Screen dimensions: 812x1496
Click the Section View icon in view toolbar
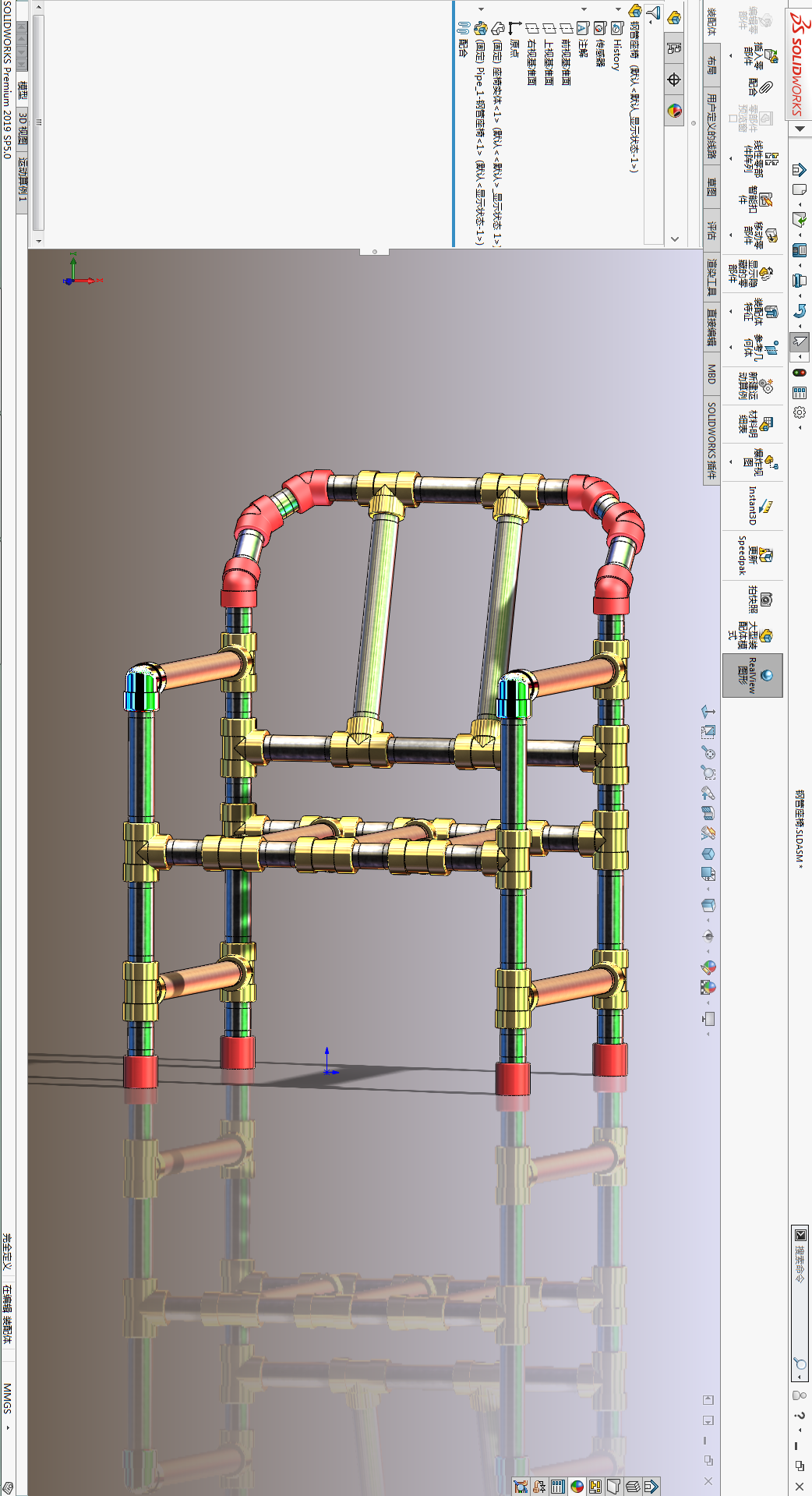pos(708,812)
